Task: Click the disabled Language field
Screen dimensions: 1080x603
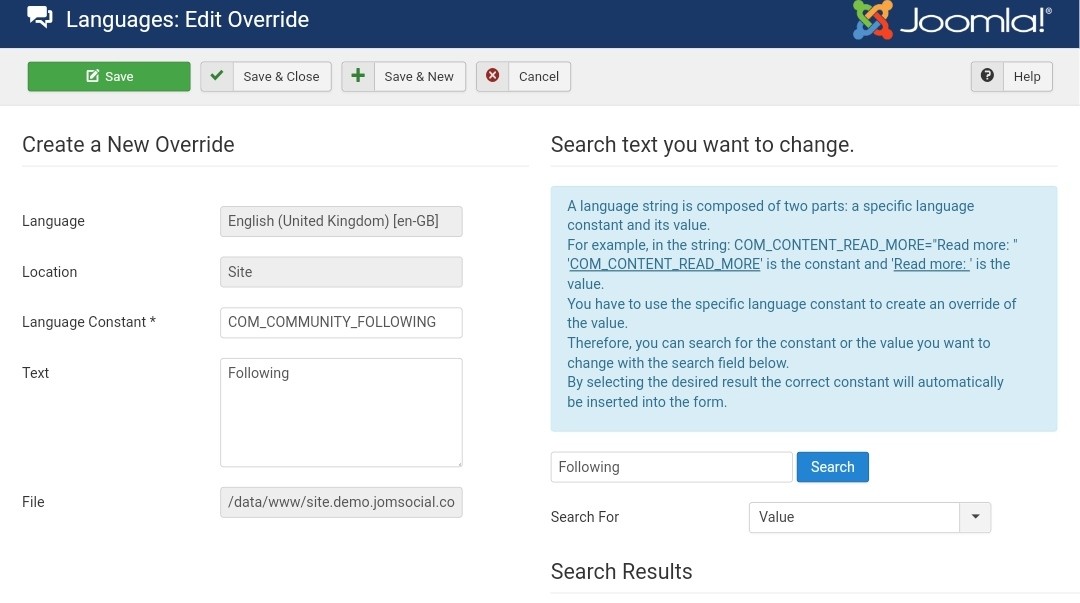Action: (341, 221)
